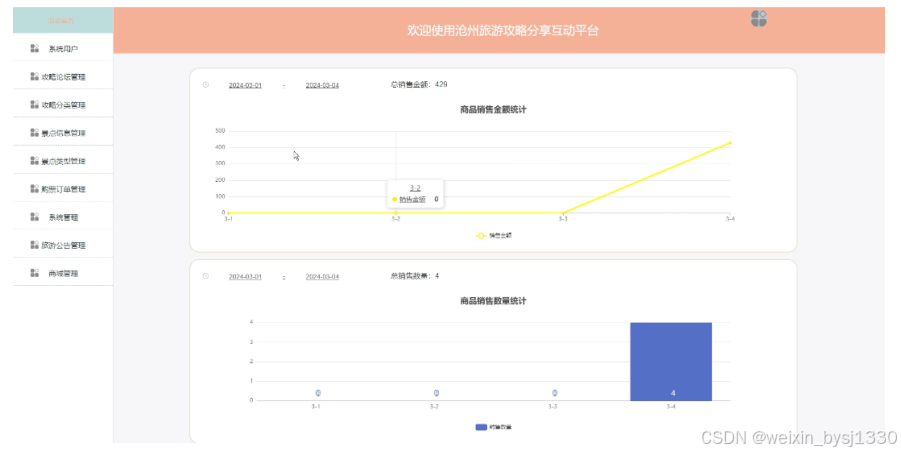Set start date 2024-03-01 in sales amount card
Image resolution: width=901 pixels, height=453 pixels.
245,85
